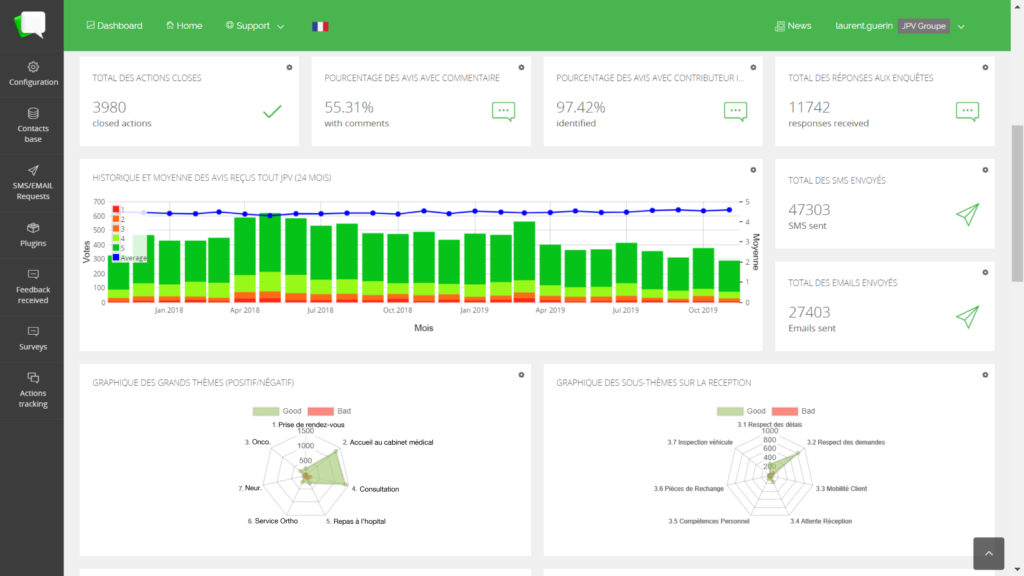Click the app logo speech bubble

coord(30,25)
